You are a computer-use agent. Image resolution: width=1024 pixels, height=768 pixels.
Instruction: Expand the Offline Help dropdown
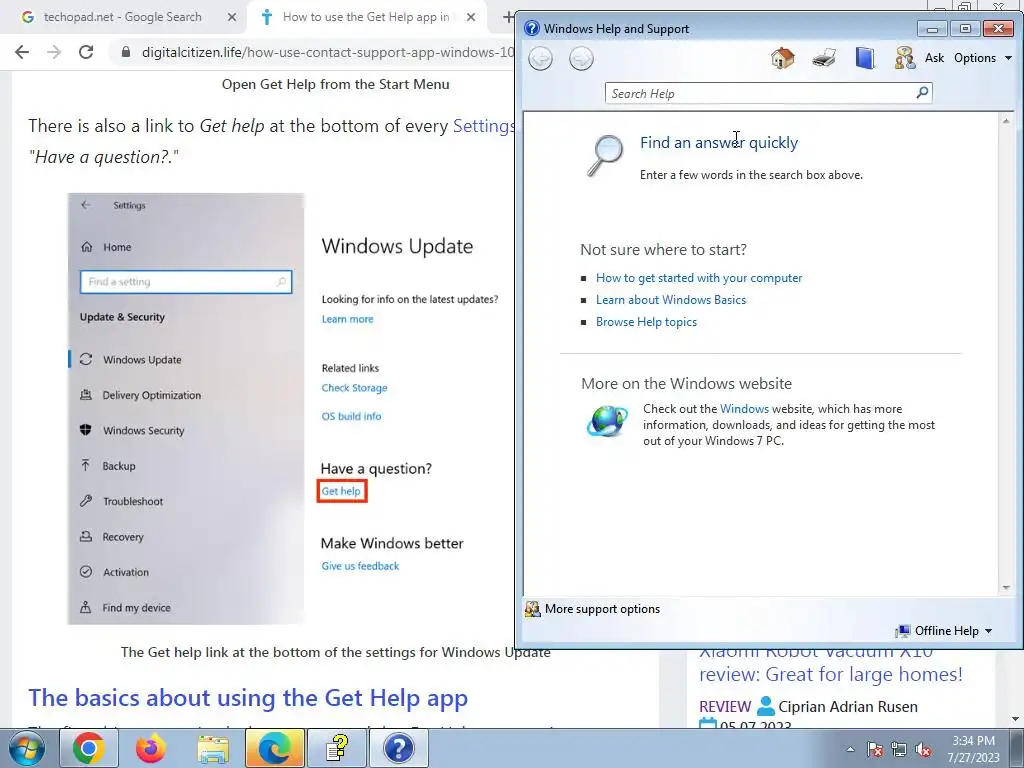(x=944, y=631)
